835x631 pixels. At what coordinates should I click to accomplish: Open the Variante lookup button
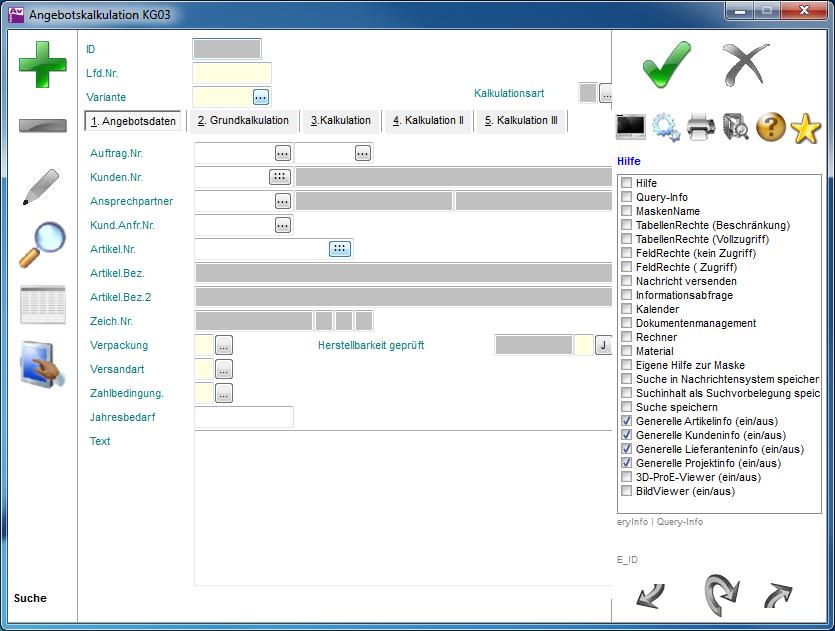tap(261, 97)
